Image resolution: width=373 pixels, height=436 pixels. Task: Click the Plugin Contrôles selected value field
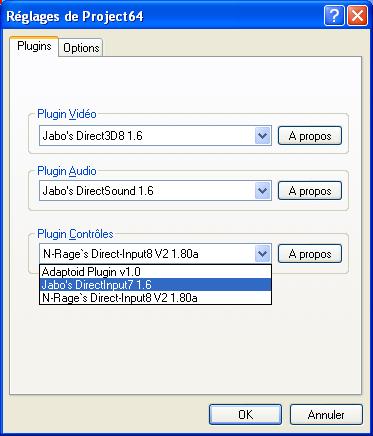click(155, 254)
